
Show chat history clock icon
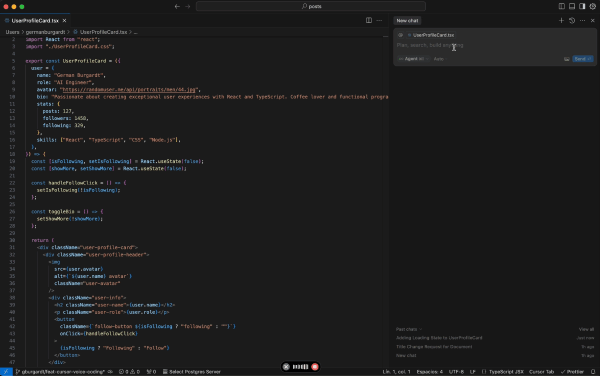pyautogui.click(x=572, y=20)
